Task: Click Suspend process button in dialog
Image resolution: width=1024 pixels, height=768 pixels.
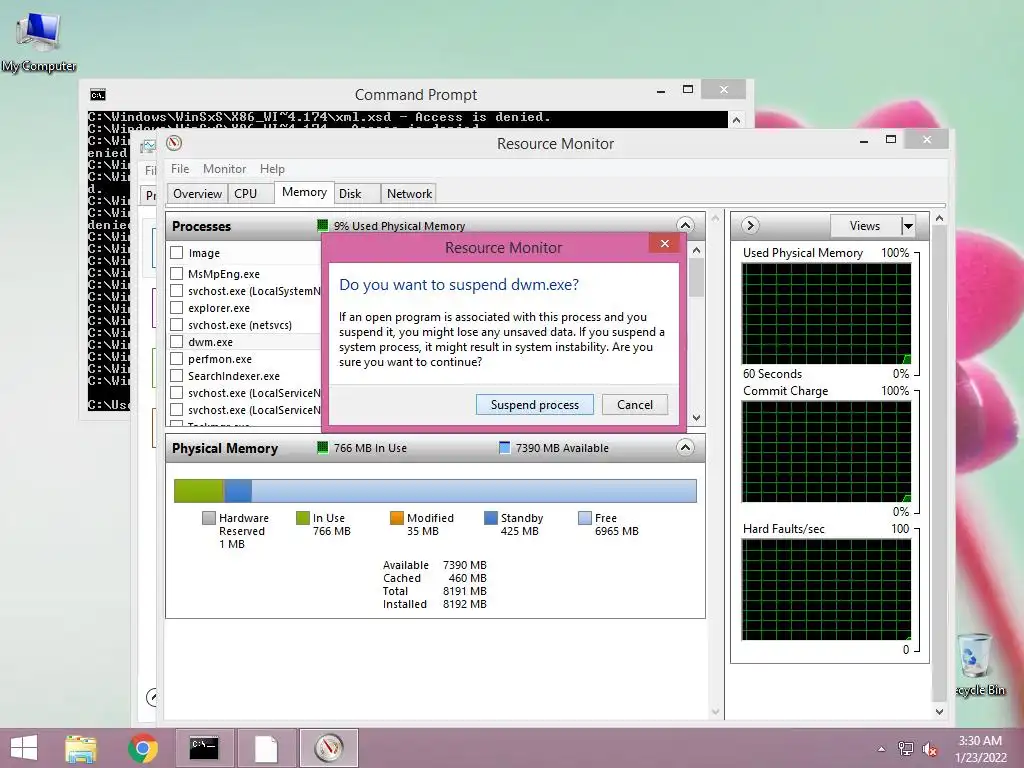Action: (534, 404)
